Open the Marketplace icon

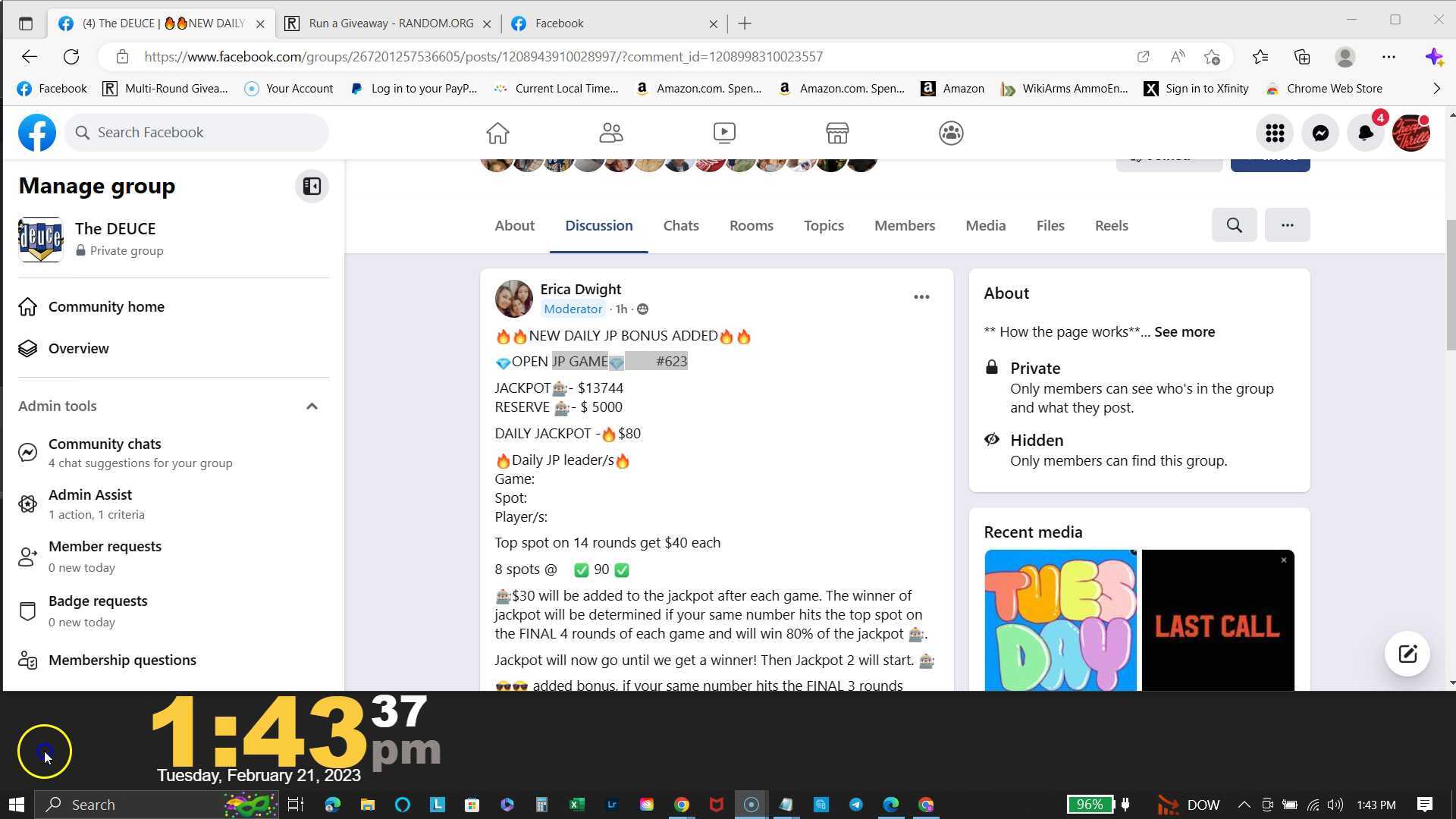click(x=837, y=133)
